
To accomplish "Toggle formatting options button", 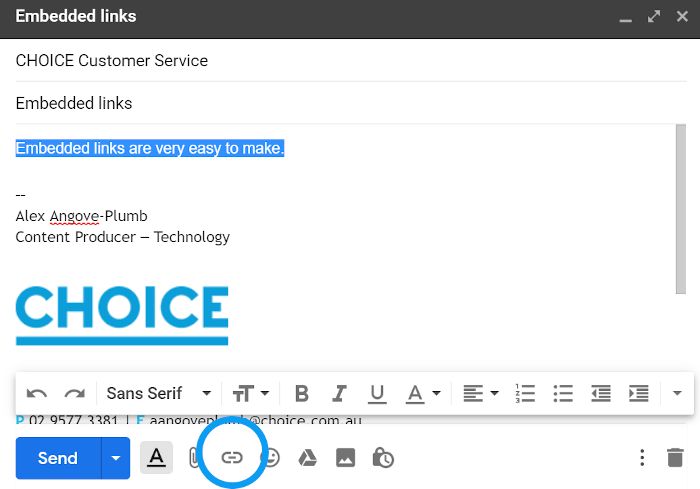I will tap(156, 457).
